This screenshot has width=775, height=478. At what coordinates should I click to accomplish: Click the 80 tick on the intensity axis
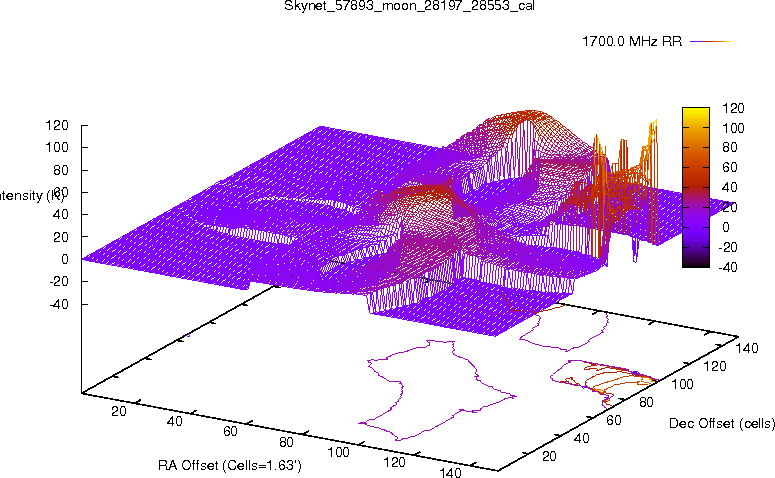point(60,170)
